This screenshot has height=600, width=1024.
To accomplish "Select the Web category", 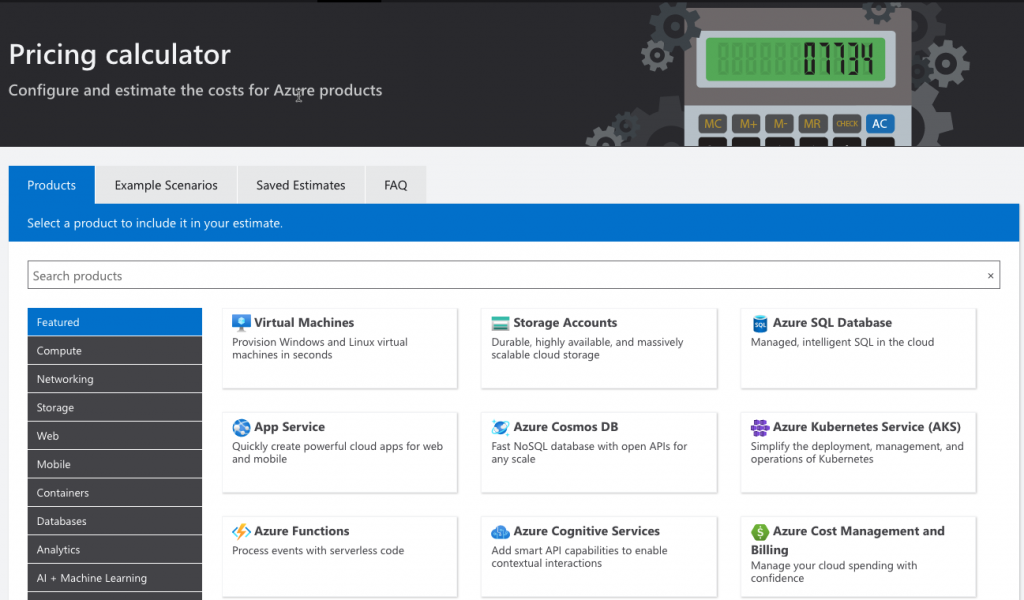I will [114, 435].
